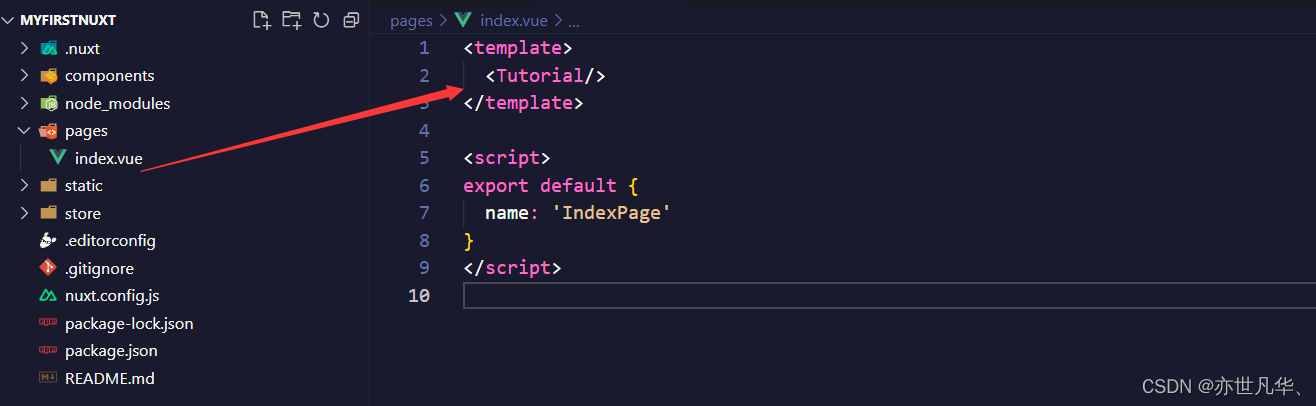Open the .gitignore file
Viewport: 1316px width, 406px height.
(x=99, y=268)
